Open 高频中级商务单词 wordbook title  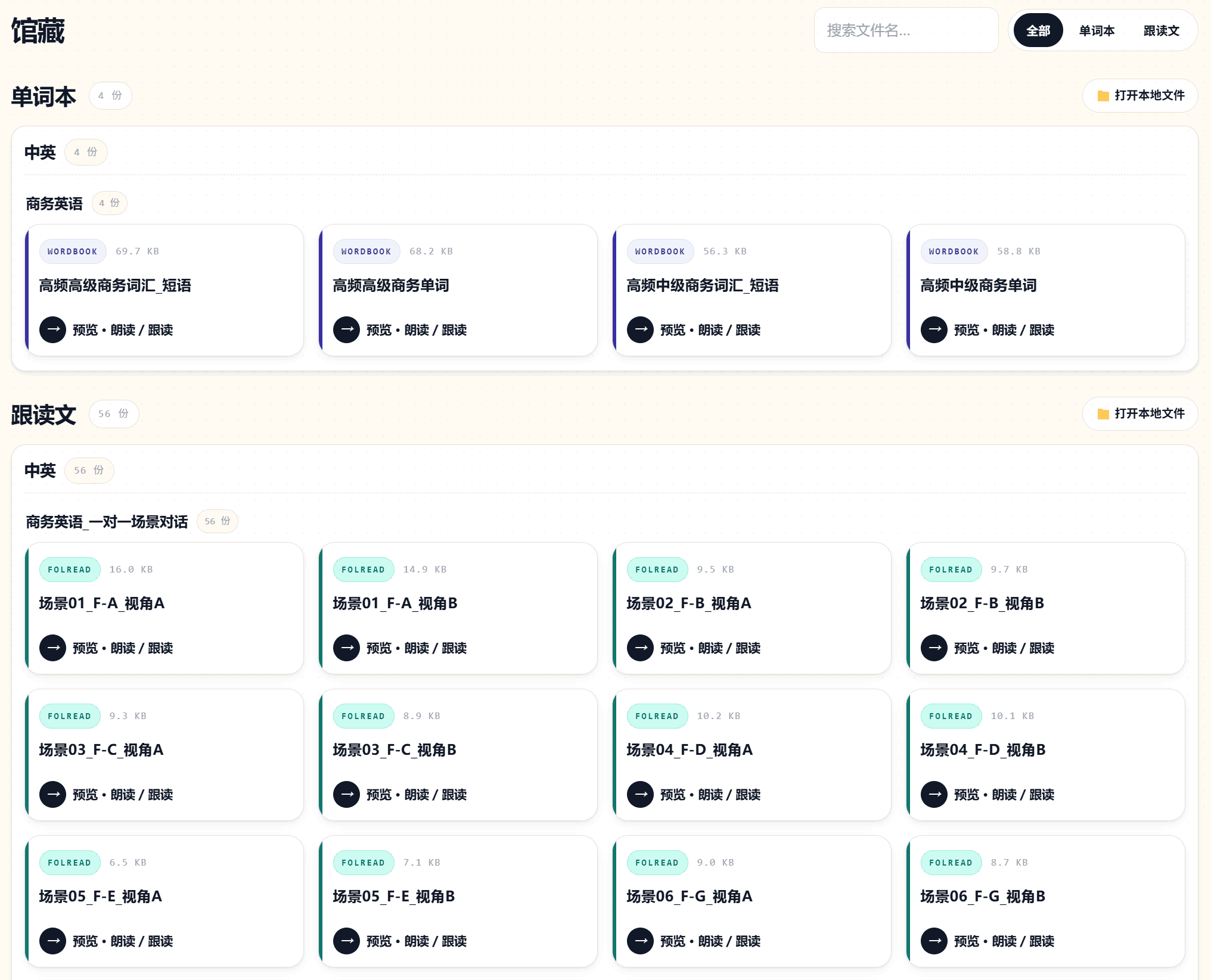(x=979, y=285)
